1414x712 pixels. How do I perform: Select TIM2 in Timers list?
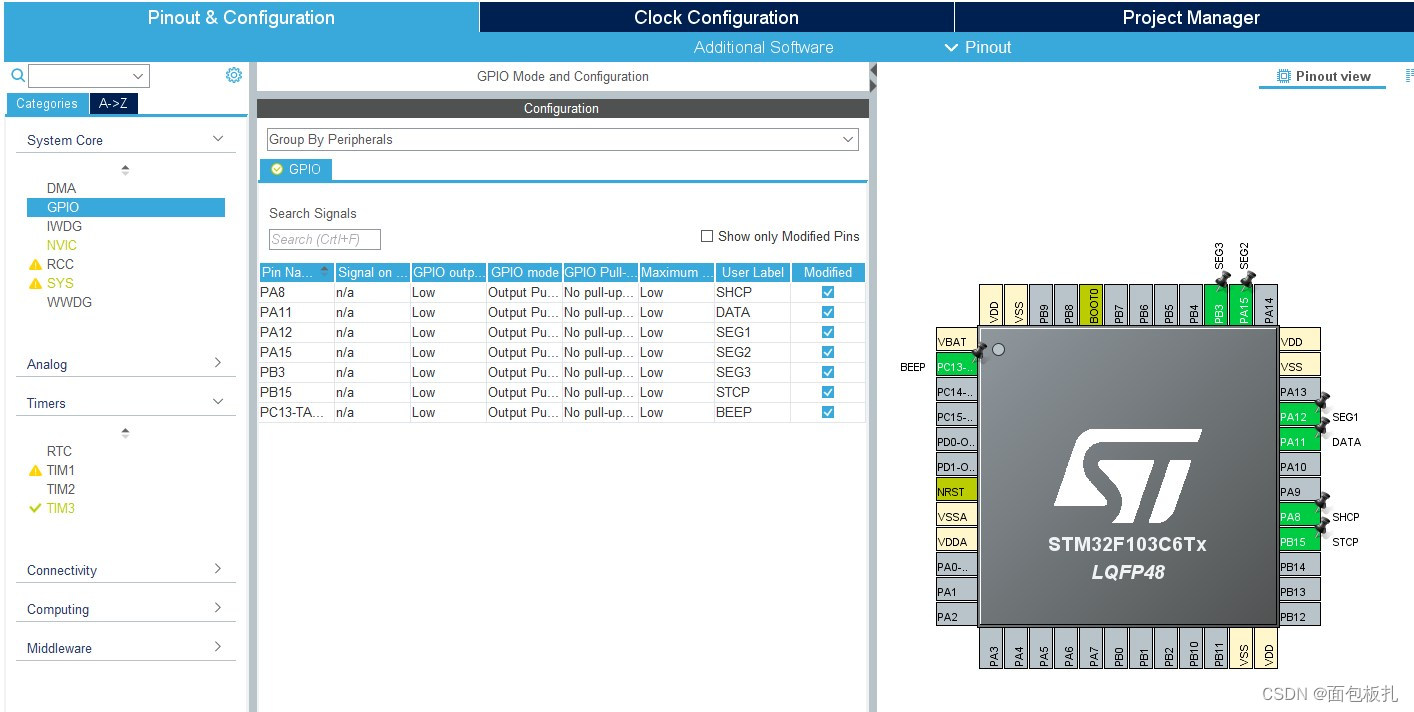click(60, 489)
